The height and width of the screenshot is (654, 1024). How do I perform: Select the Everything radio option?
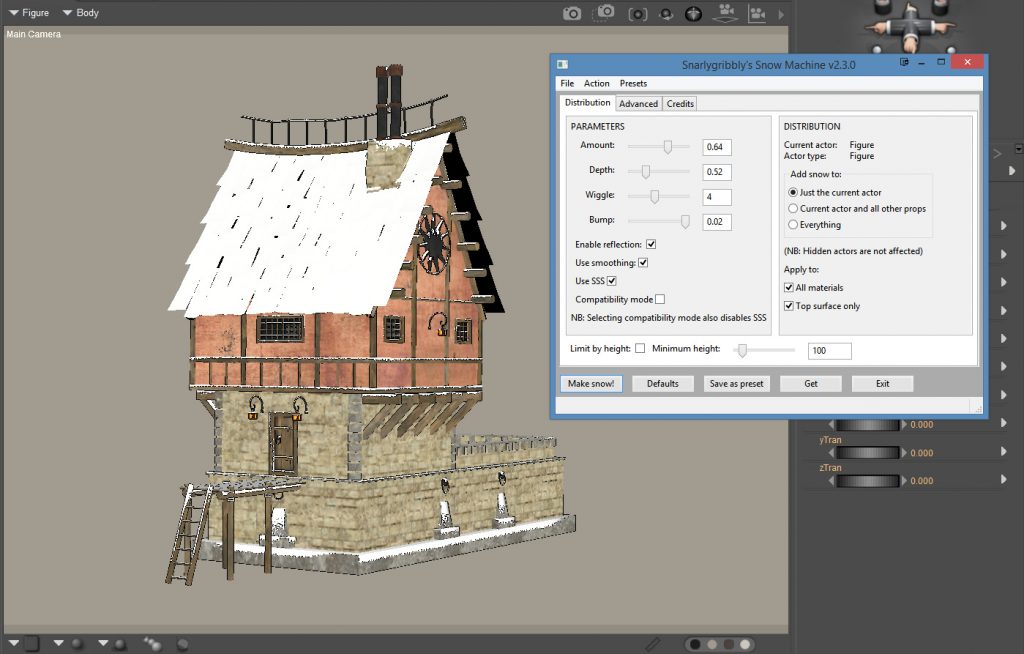tap(794, 225)
